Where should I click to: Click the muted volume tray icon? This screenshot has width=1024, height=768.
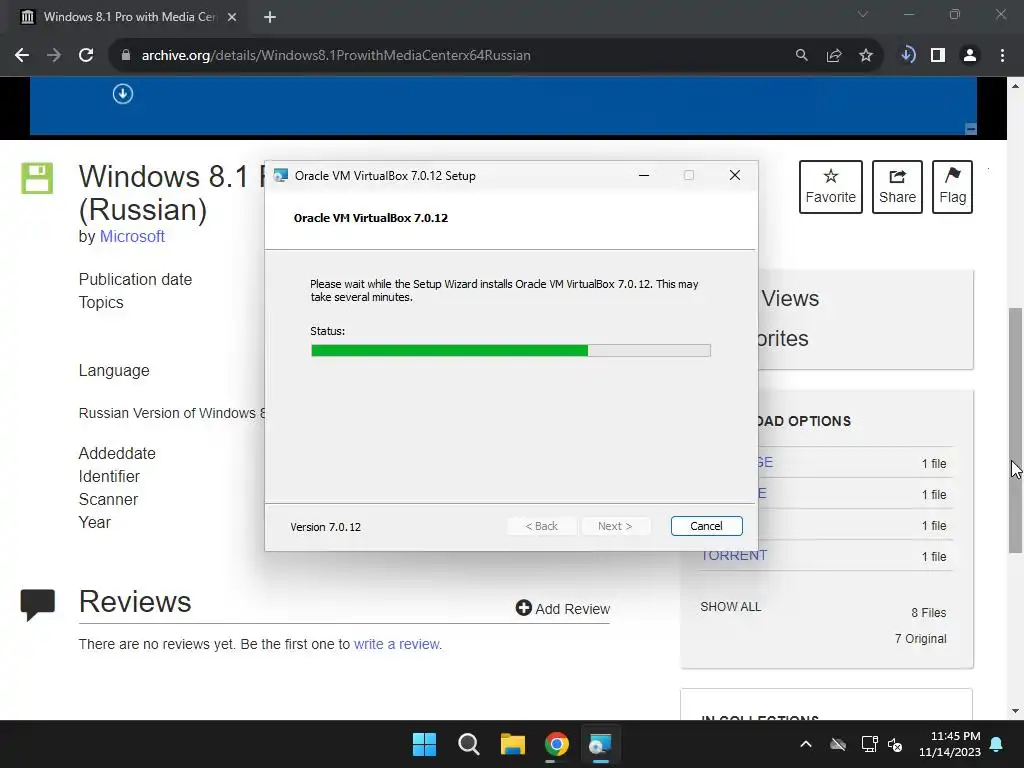(895, 744)
